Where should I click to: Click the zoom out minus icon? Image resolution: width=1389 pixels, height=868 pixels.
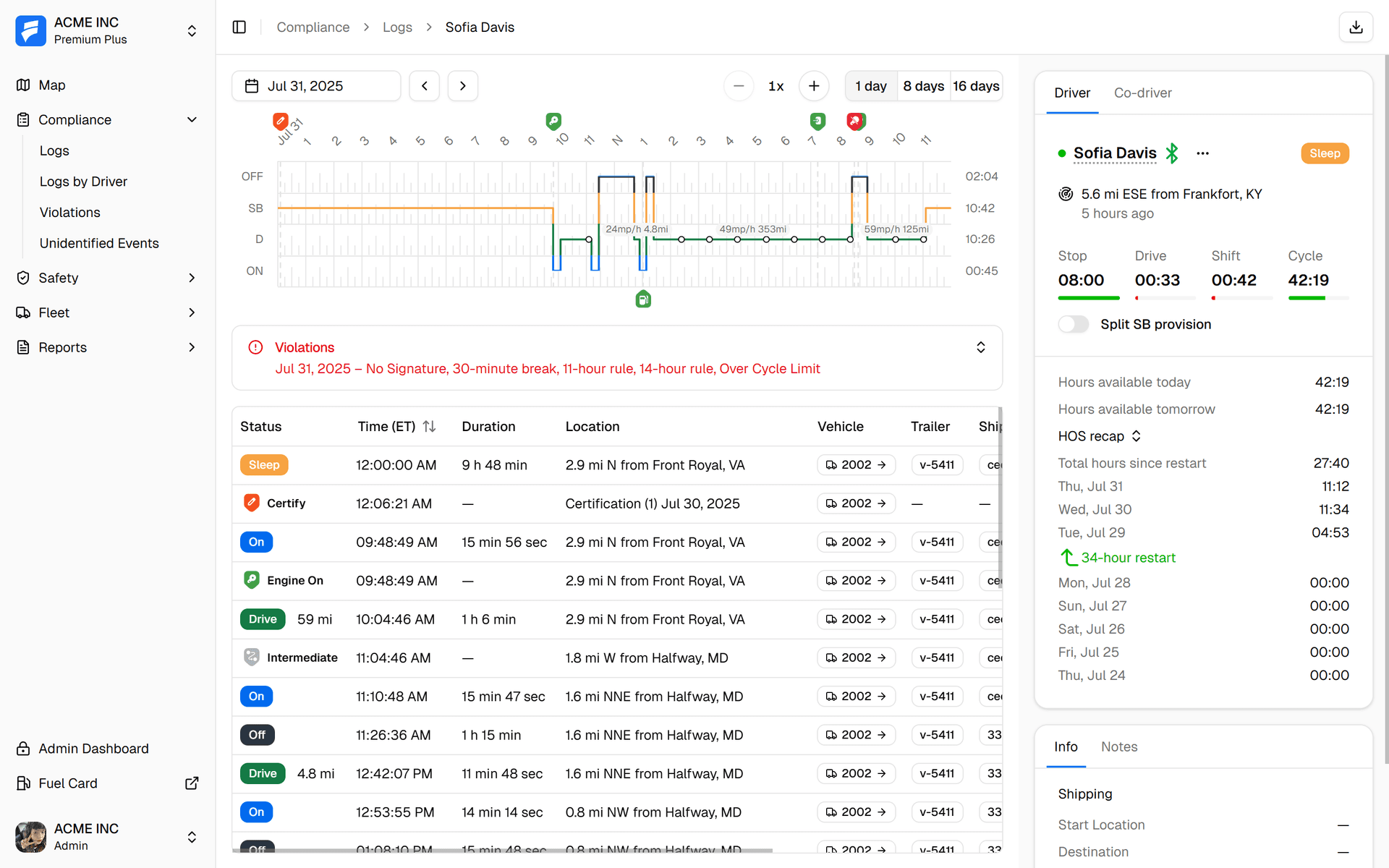739,86
